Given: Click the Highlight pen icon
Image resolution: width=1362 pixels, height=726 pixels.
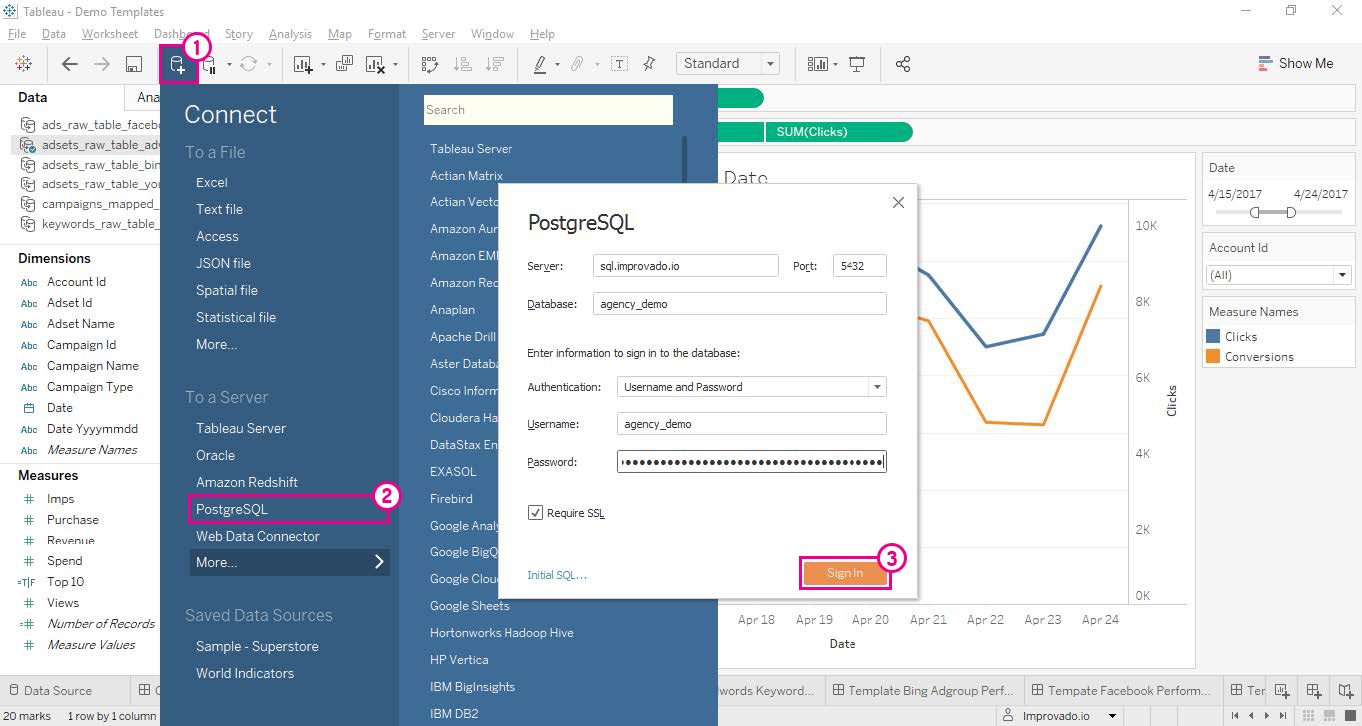Looking at the screenshot, I should click(x=540, y=64).
